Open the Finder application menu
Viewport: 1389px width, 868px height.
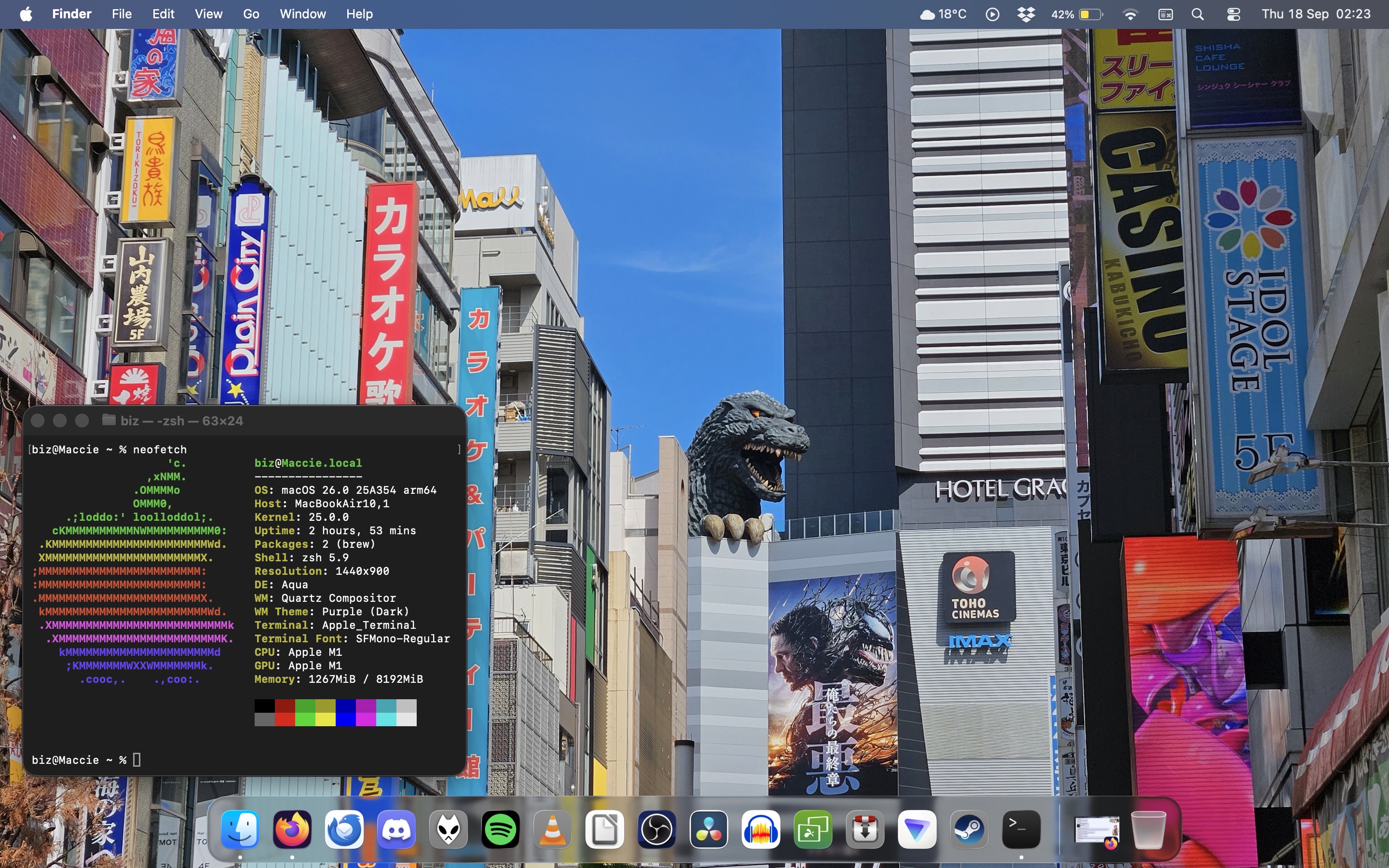72,14
